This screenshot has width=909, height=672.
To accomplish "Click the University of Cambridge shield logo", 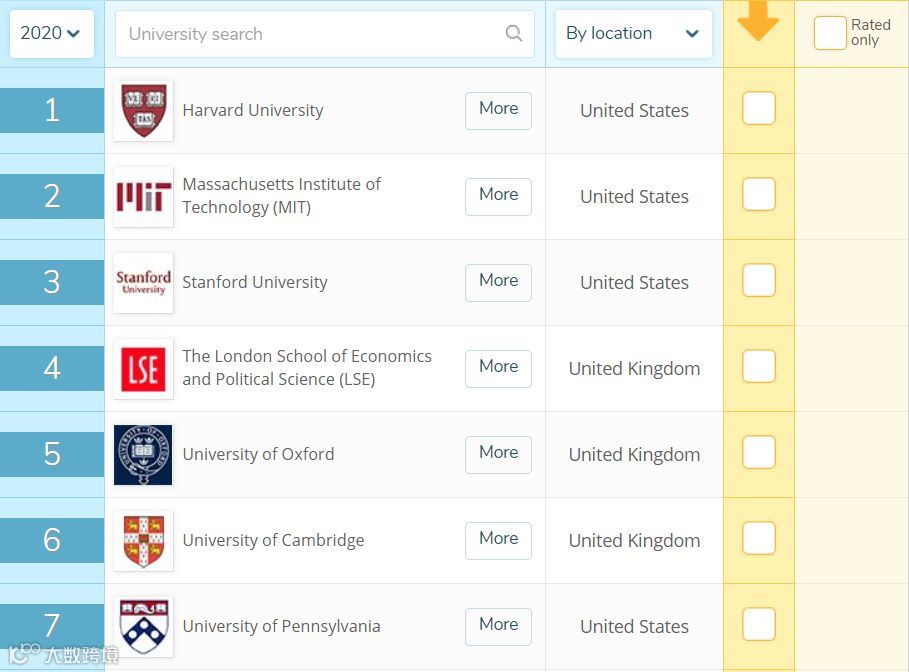I will [143, 540].
